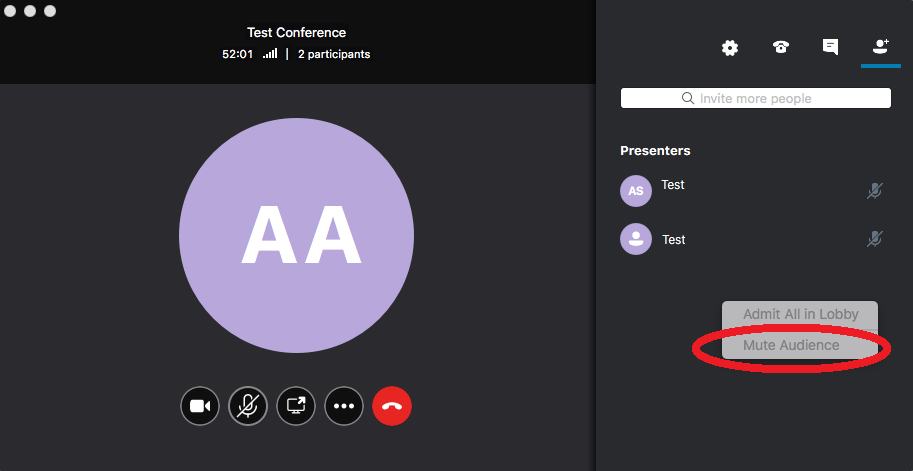Toggle mute icon beside the AS participant
Viewport: 913px width, 471px height.
tap(875, 190)
